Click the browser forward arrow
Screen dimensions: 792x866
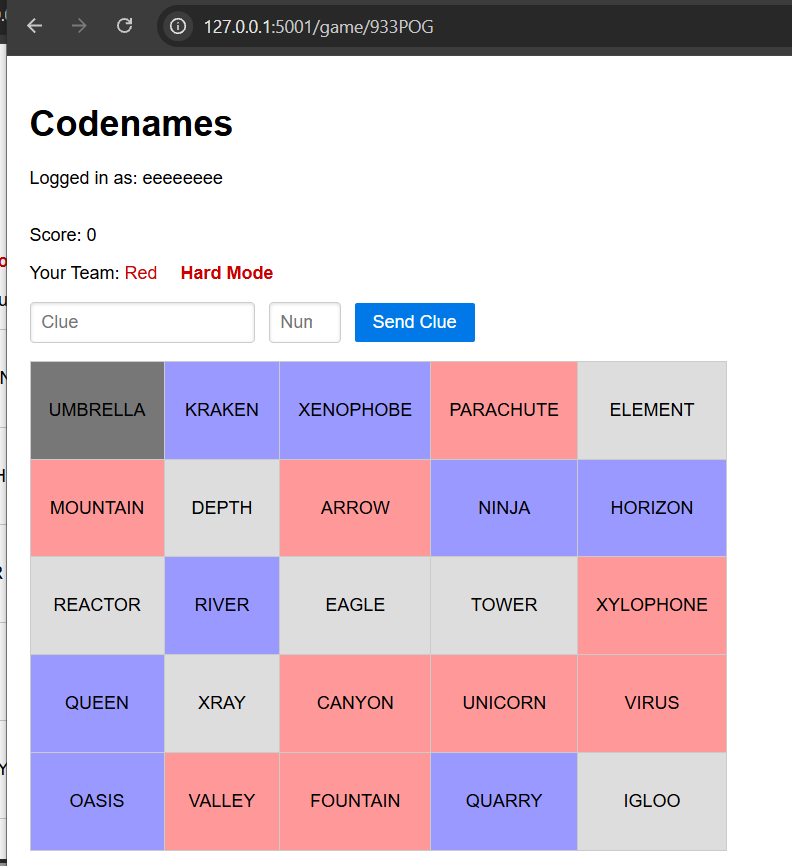coord(79,26)
